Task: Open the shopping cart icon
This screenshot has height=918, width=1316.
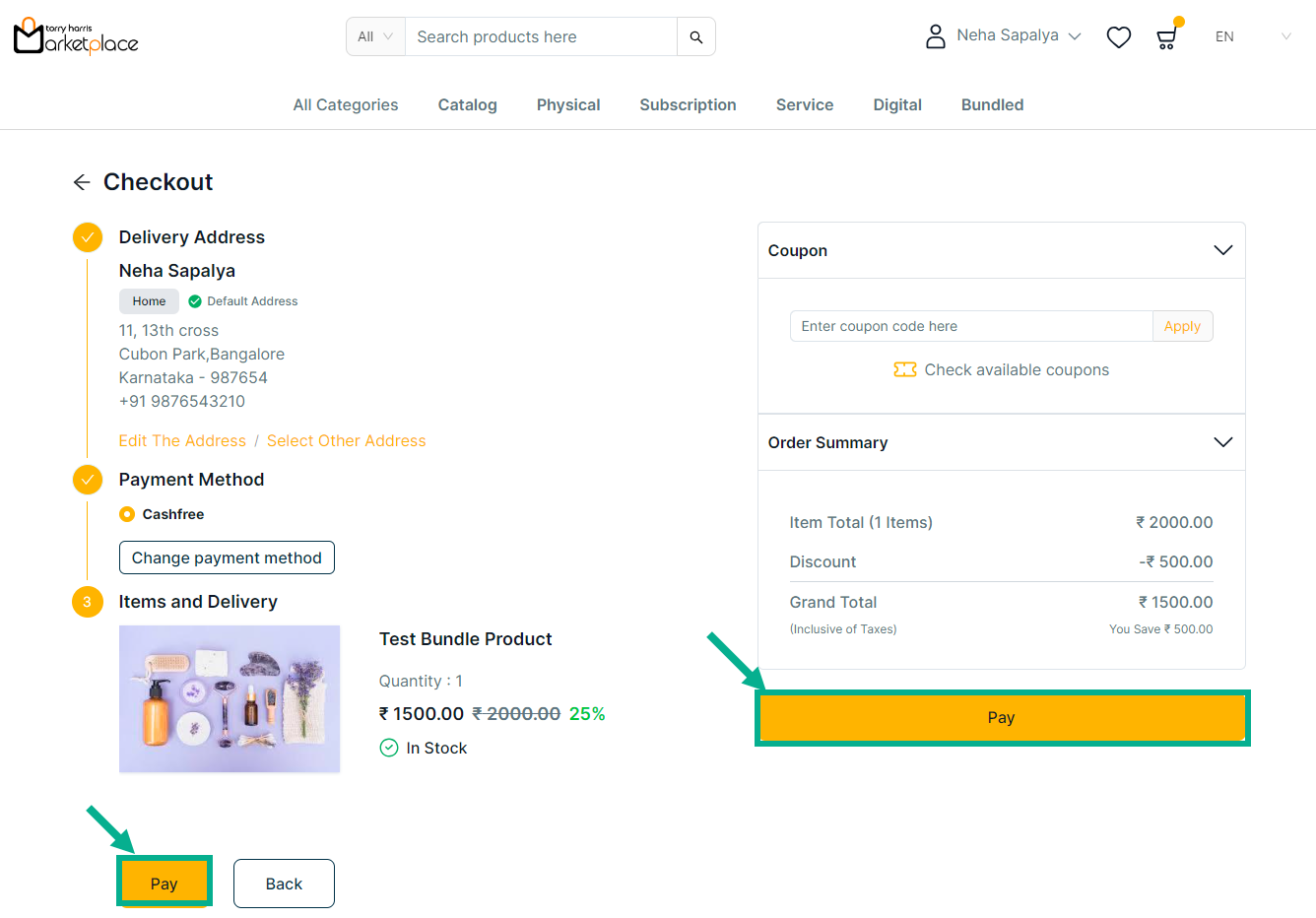Action: click(x=1166, y=37)
